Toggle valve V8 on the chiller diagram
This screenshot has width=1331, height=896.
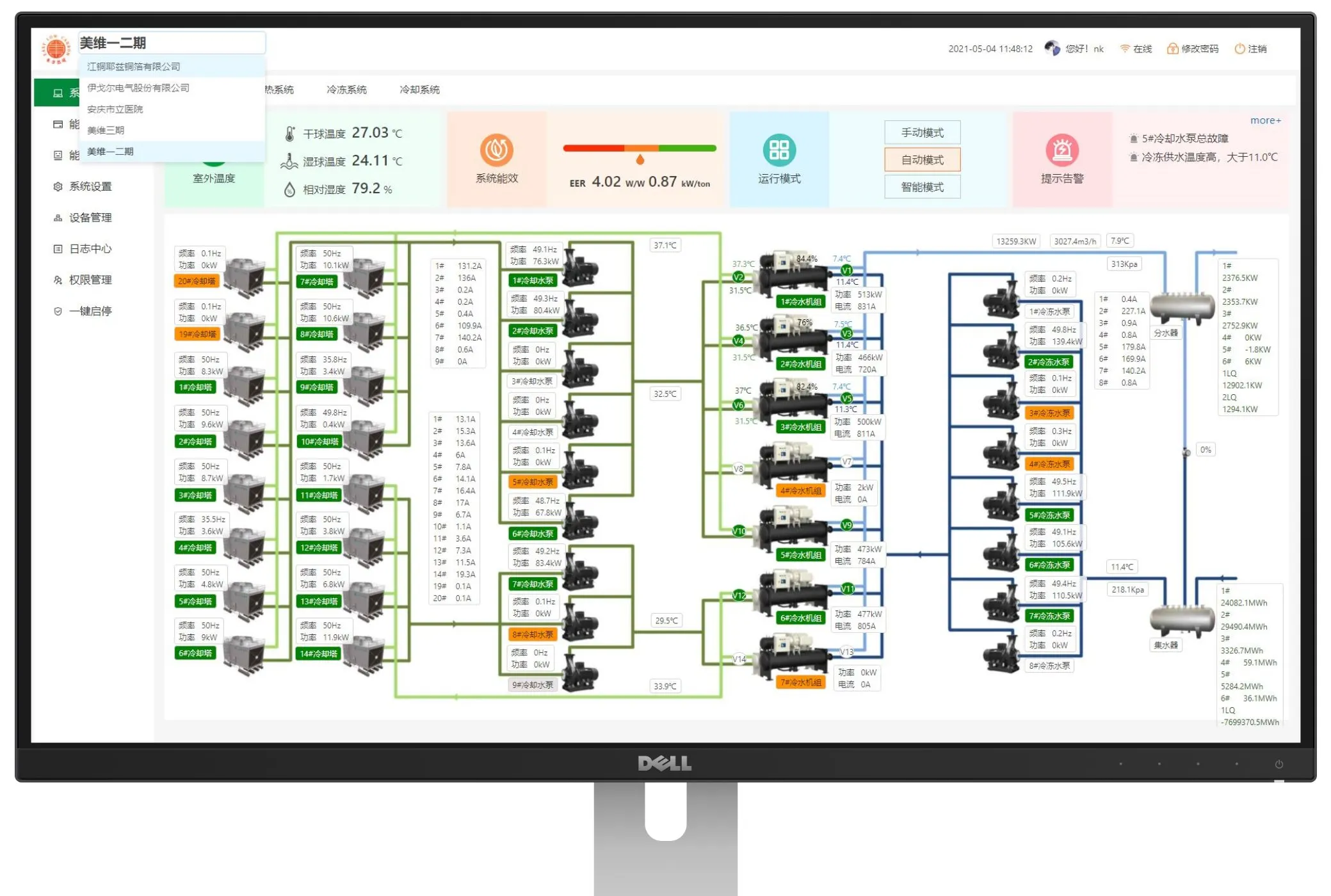click(x=738, y=468)
